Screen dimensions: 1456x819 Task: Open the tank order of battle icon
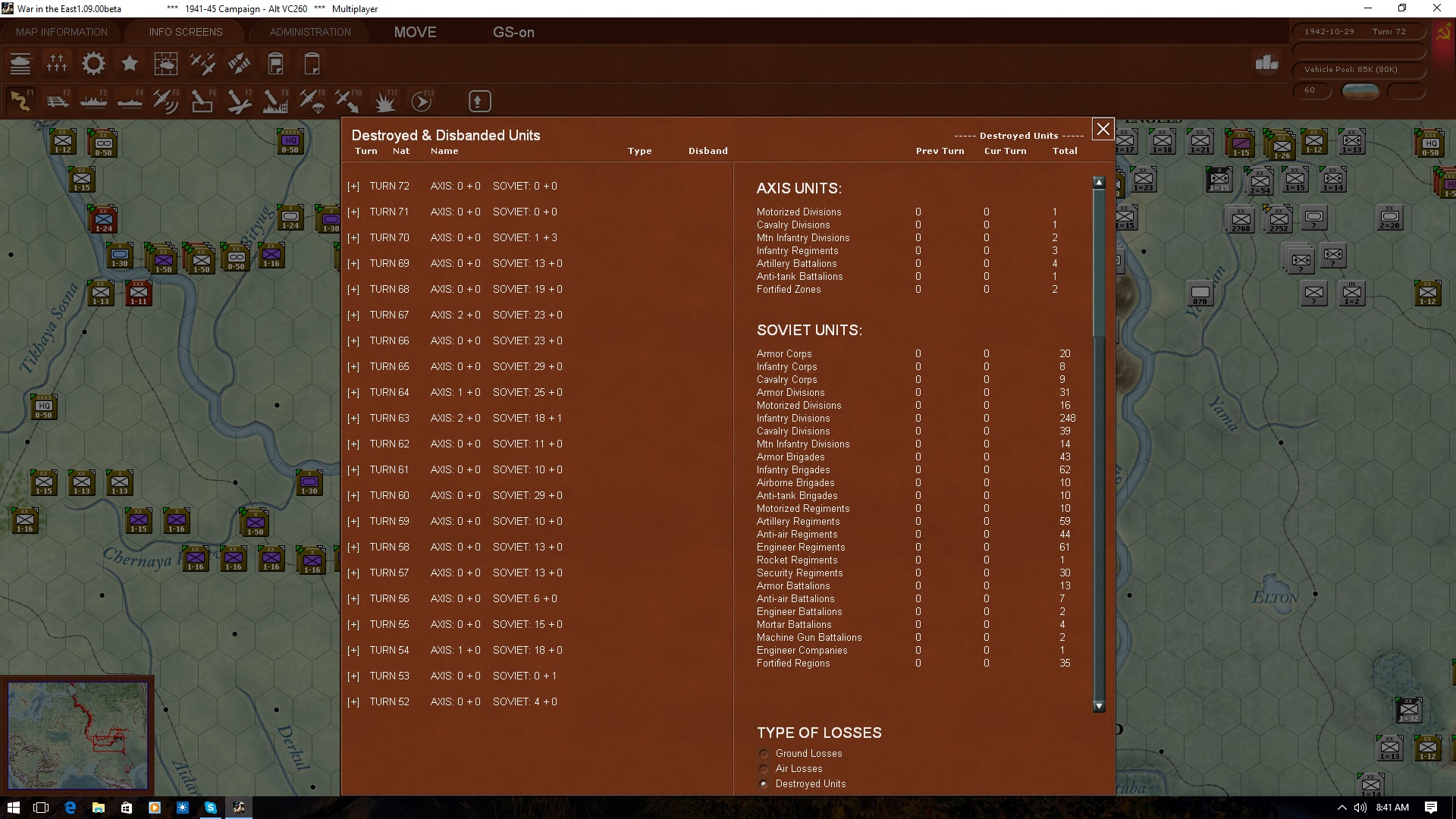click(x=20, y=64)
